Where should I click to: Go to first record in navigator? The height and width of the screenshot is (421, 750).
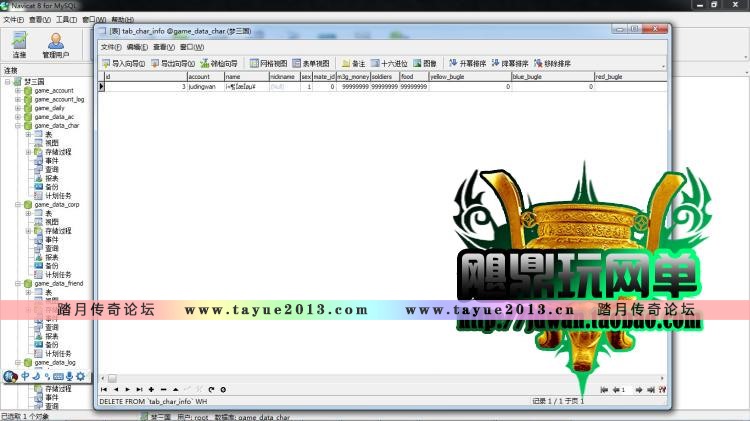point(104,389)
